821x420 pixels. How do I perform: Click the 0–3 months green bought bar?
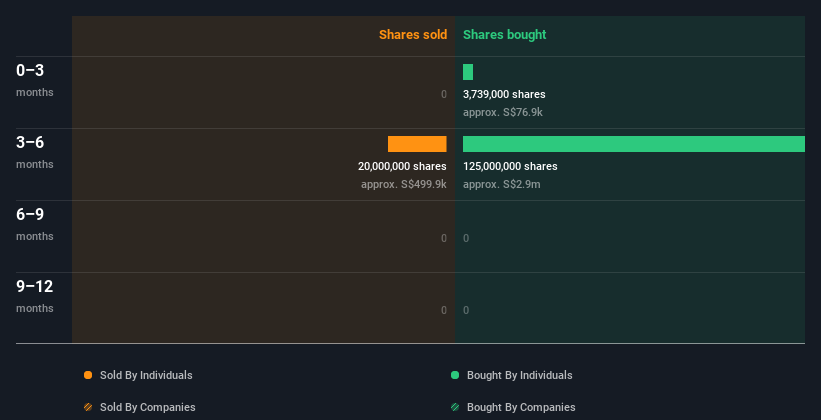(468, 72)
